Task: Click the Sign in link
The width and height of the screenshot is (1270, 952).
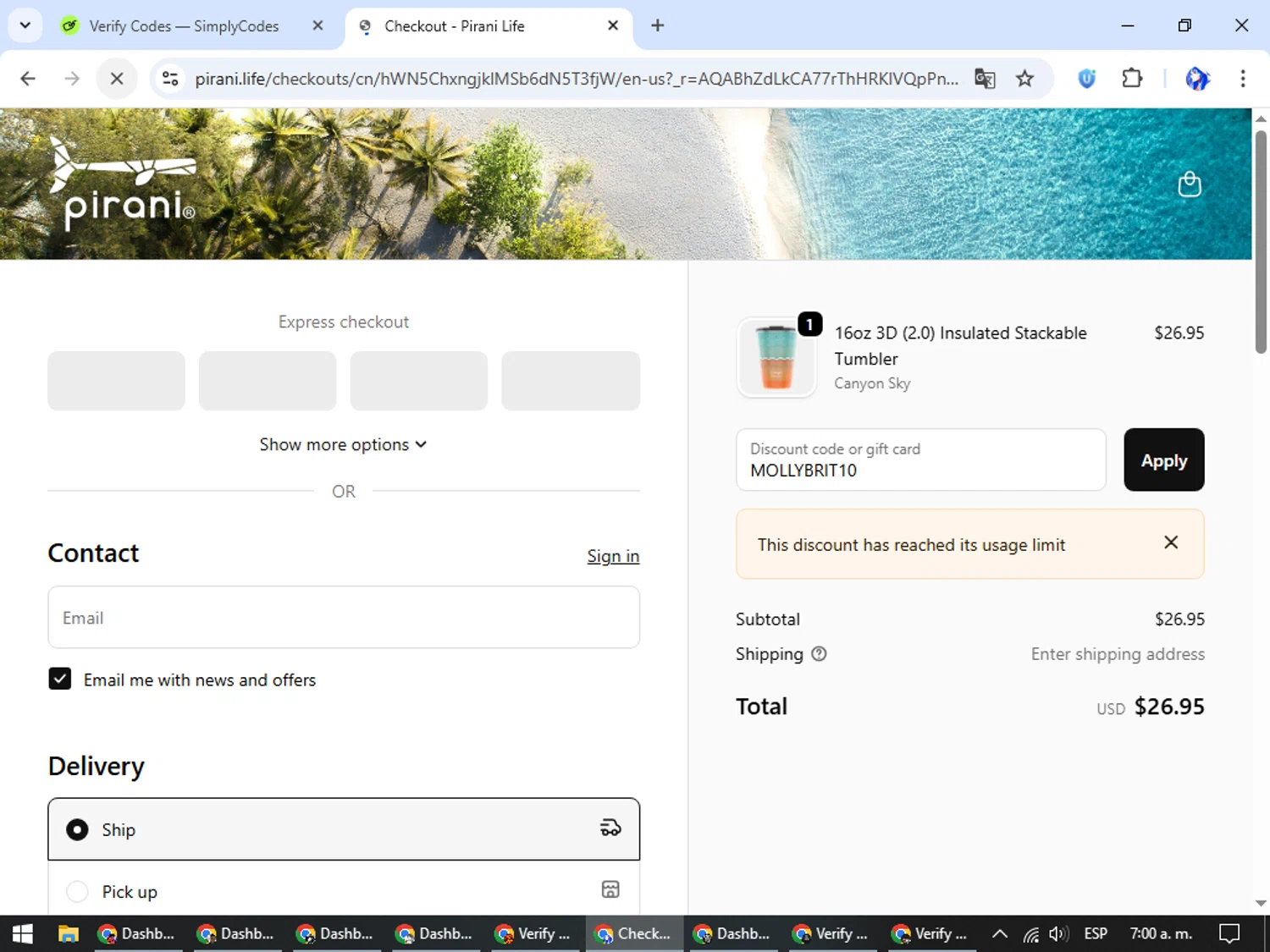Action: 613,556
